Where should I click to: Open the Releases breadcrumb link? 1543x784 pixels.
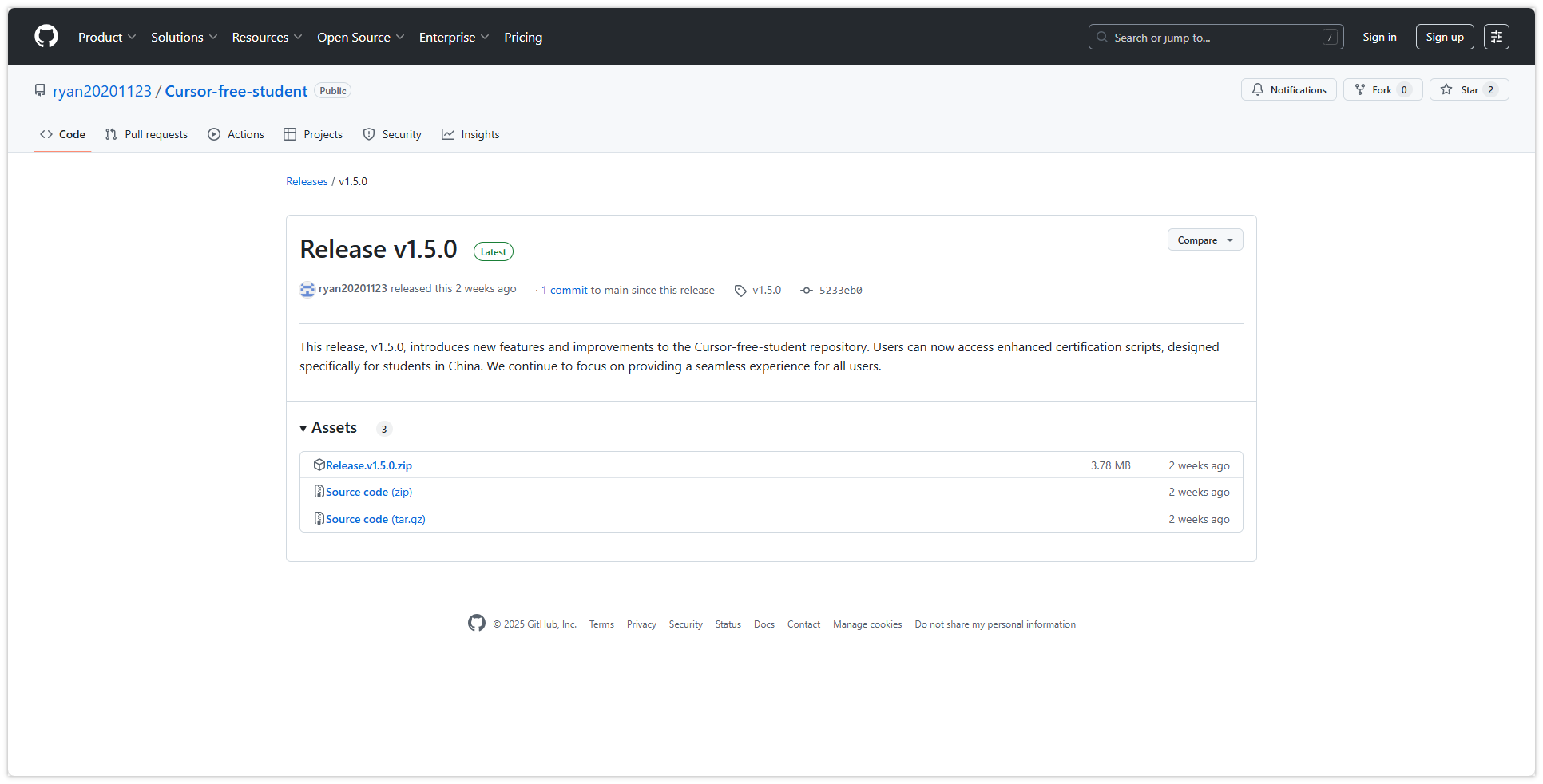[x=307, y=181]
